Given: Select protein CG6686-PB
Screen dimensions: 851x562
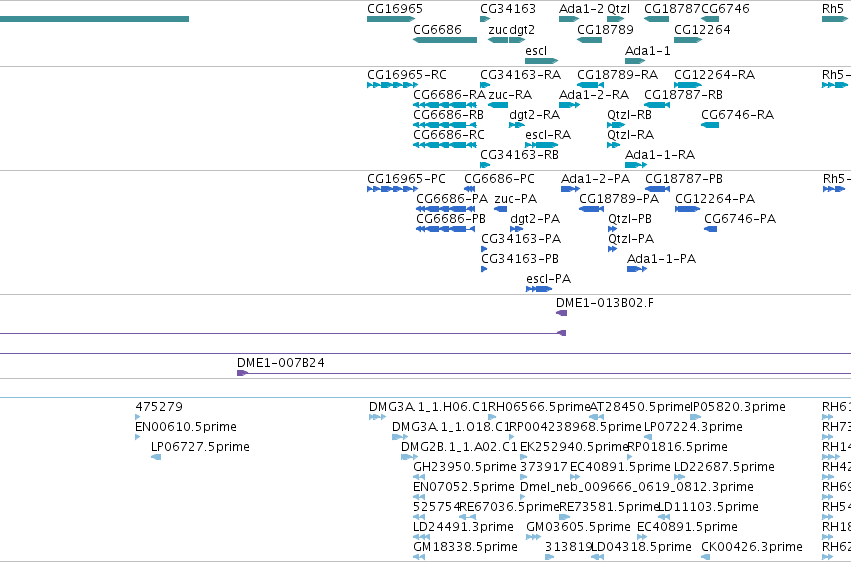Looking at the screenshot, I should coord(446,229).
